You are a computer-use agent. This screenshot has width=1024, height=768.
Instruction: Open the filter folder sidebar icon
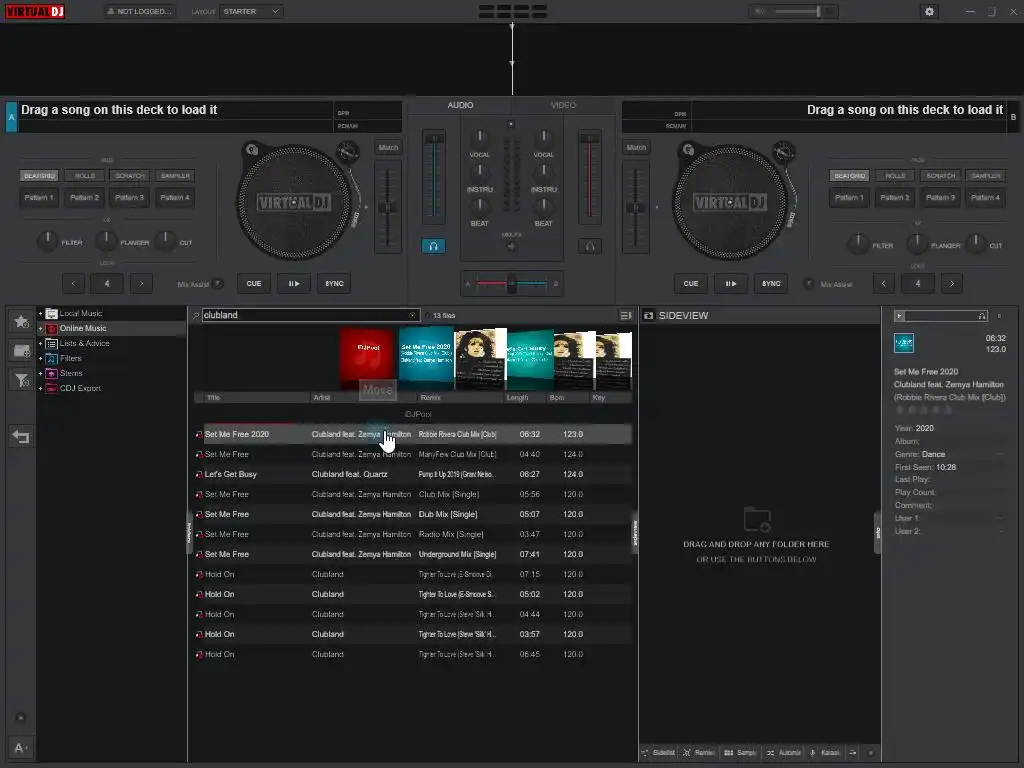[x=22, y=380]
